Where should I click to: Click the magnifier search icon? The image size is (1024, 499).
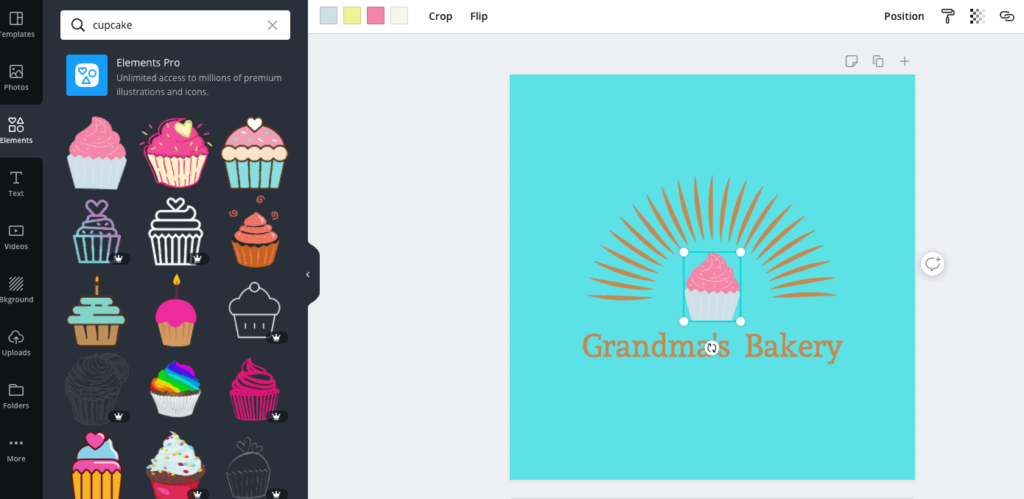(78, 25)
